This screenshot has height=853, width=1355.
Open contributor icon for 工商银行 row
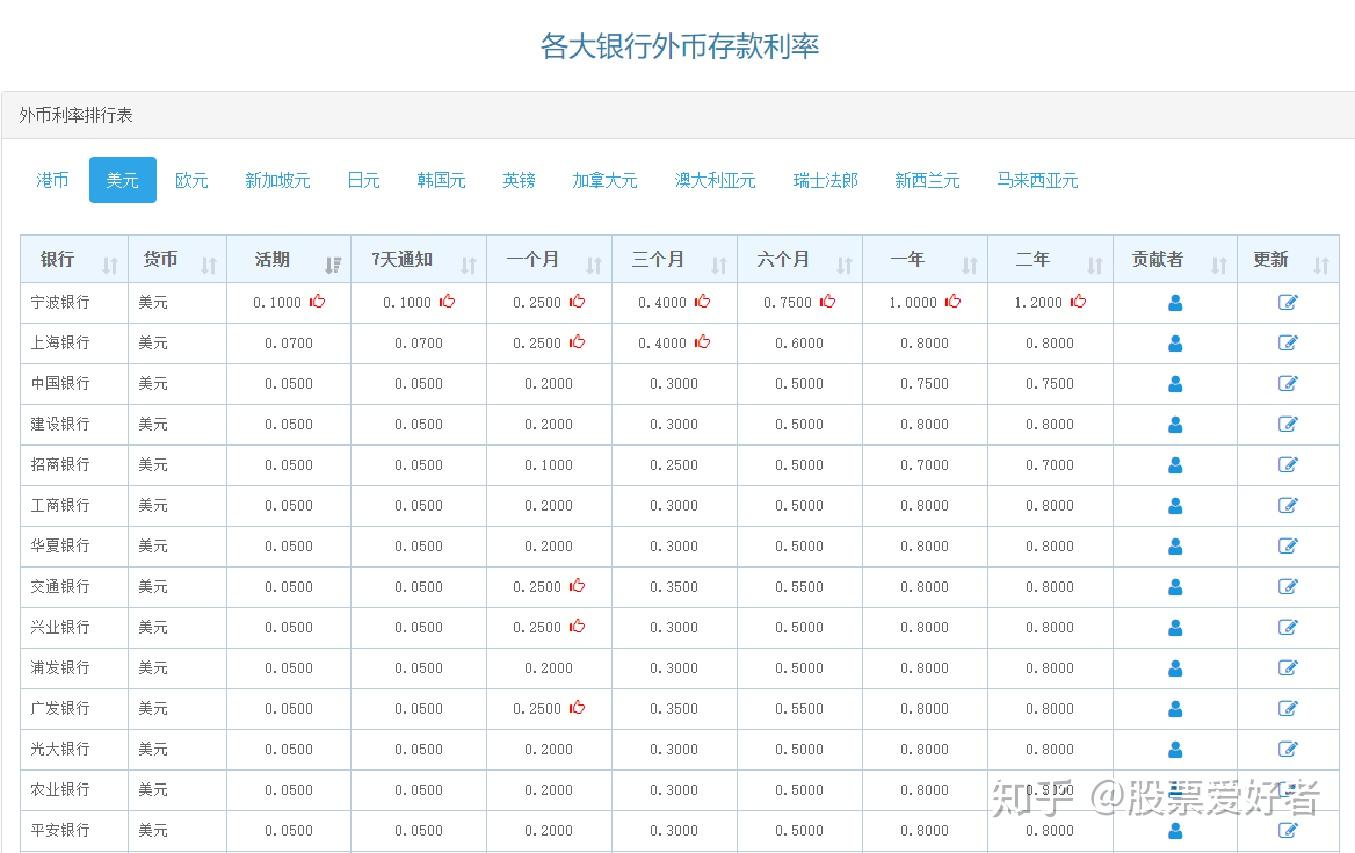[x=1175, y=506]
